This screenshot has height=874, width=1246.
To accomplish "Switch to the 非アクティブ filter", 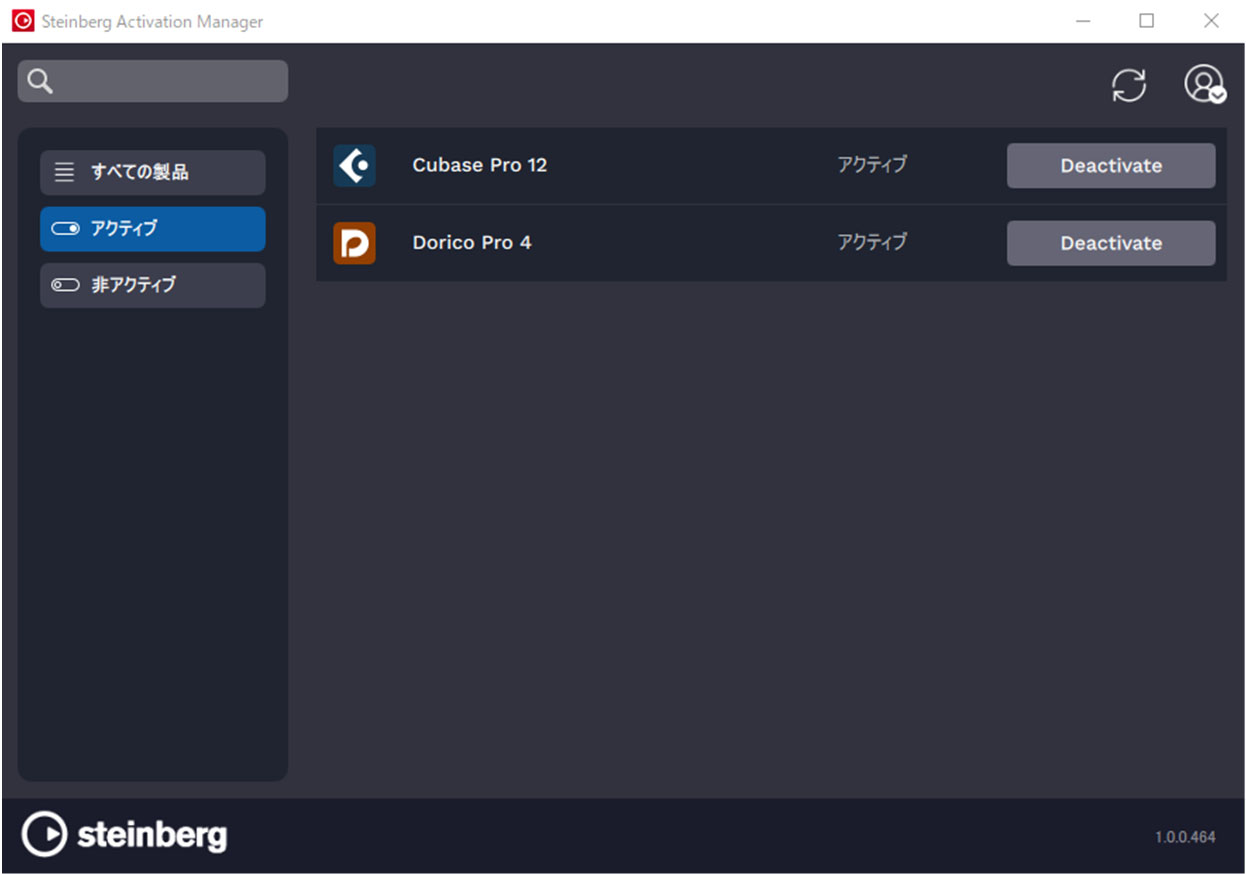I will click(x=152, y=285).
